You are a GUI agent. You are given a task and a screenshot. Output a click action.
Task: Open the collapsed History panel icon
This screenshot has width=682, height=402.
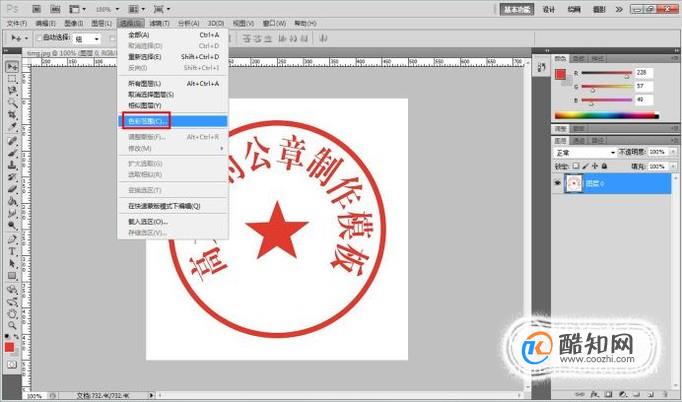tap(542, 67)
